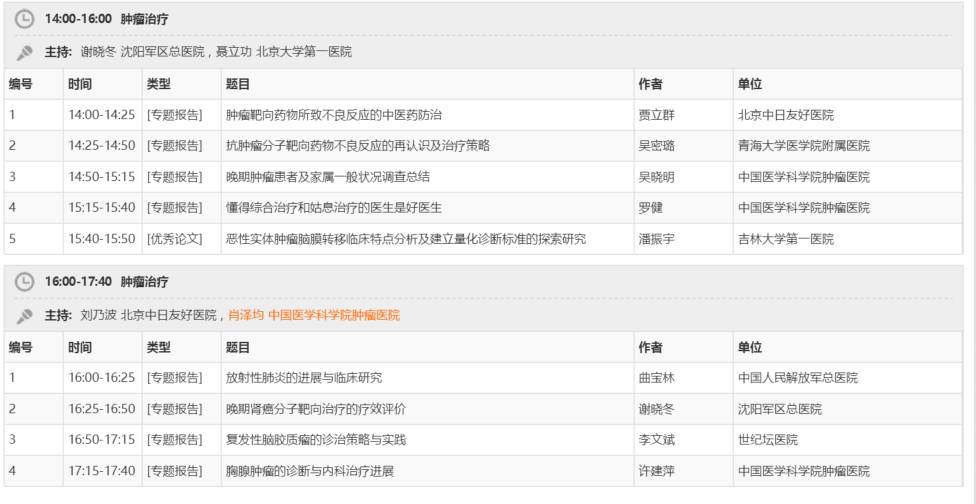The height and width of the screenshot is (504, 976).
Task: Click author name 潘振宇
Action: [657, 239]
